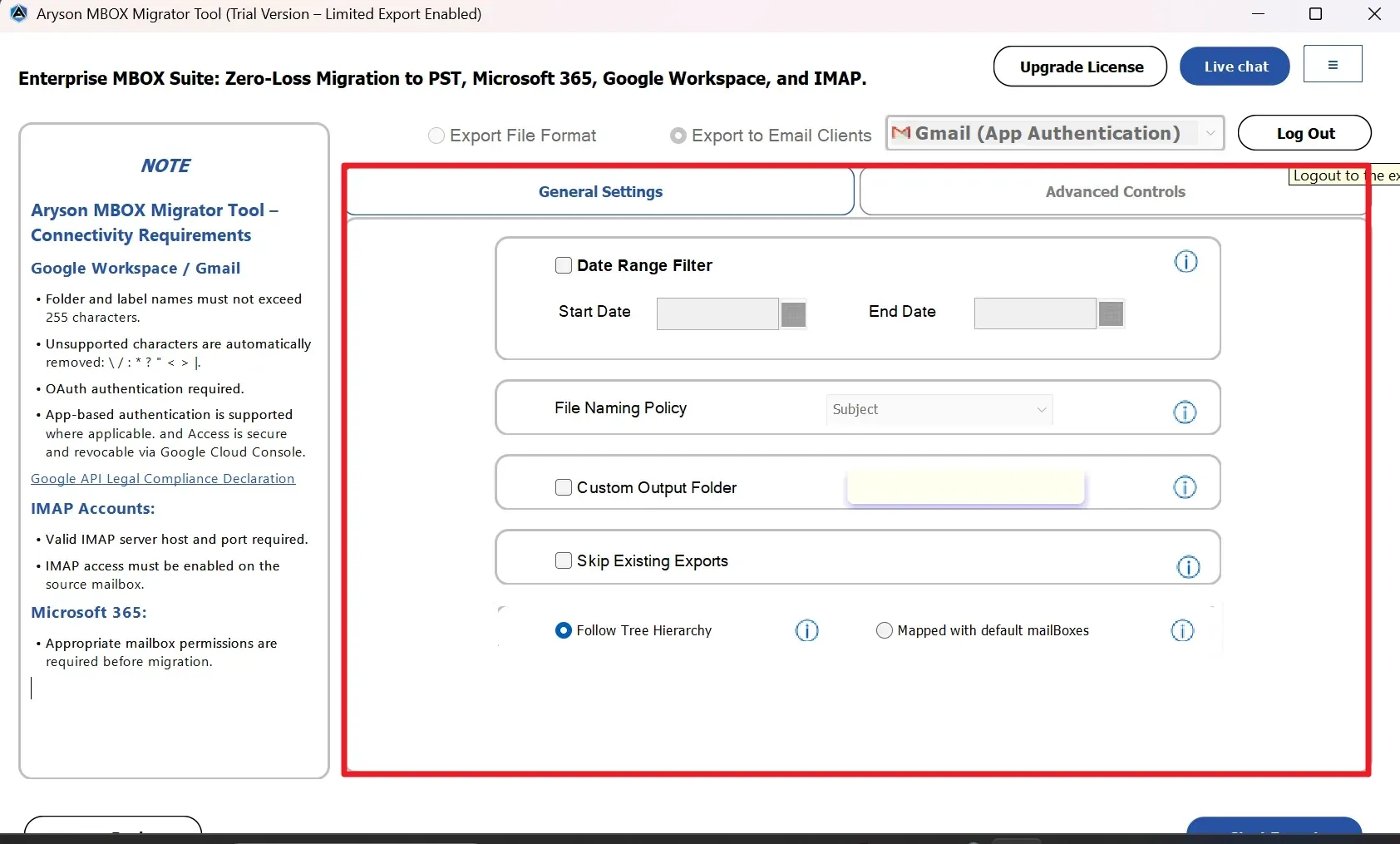Click the Follow Tree Hierarchy info icon
The image size is (1400, 844).
pos(806,630)
